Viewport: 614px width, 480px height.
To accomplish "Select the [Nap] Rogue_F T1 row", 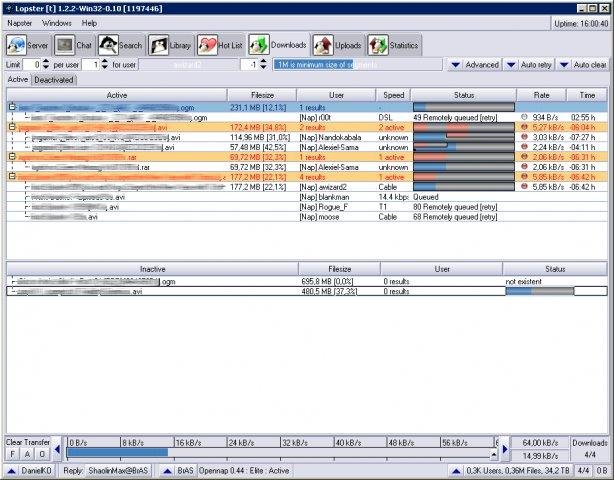I will click(x=307, y=207).
